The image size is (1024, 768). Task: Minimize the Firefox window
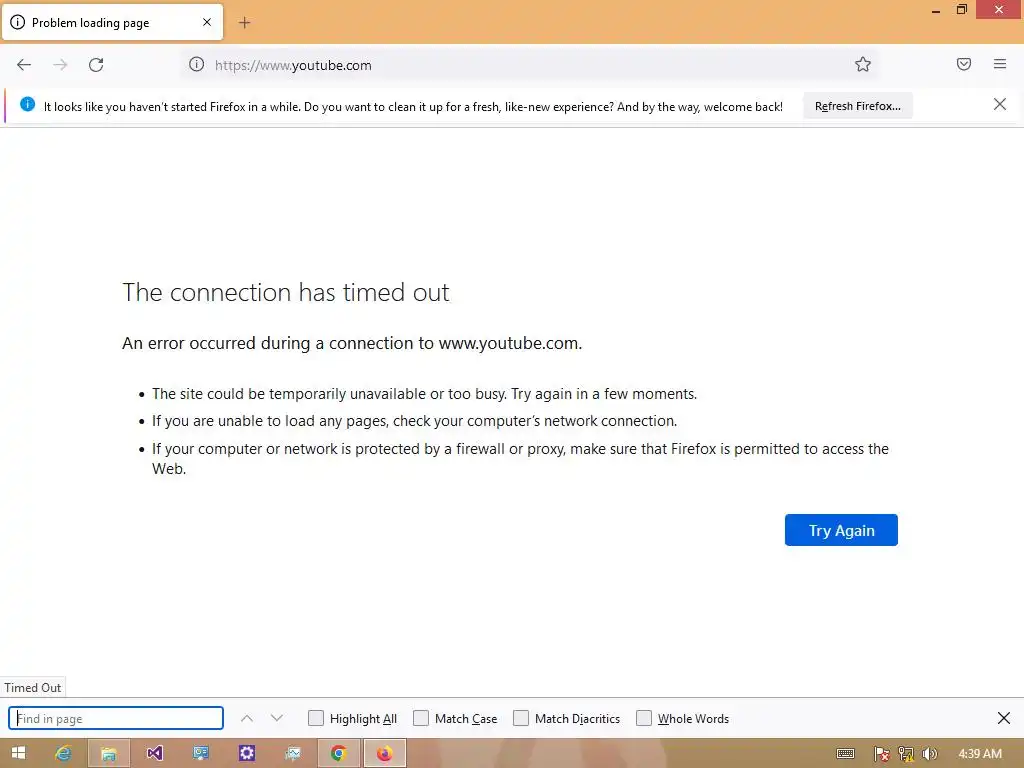click(936, 10)
